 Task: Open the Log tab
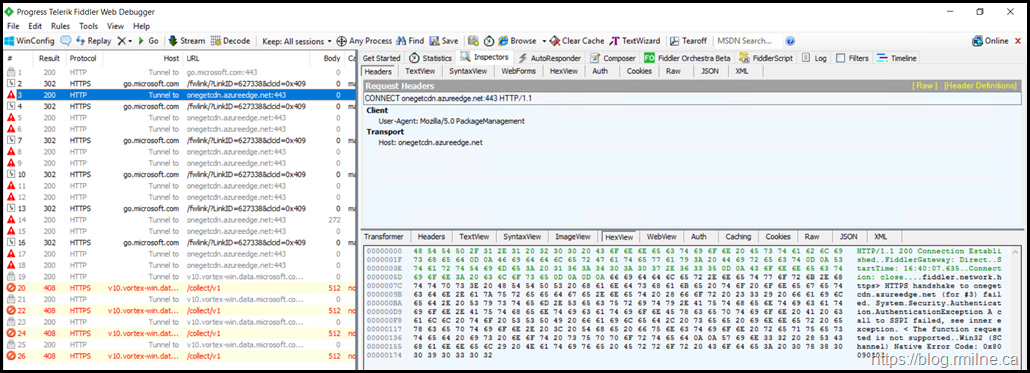pyautogui.click(x=815, y=58)
